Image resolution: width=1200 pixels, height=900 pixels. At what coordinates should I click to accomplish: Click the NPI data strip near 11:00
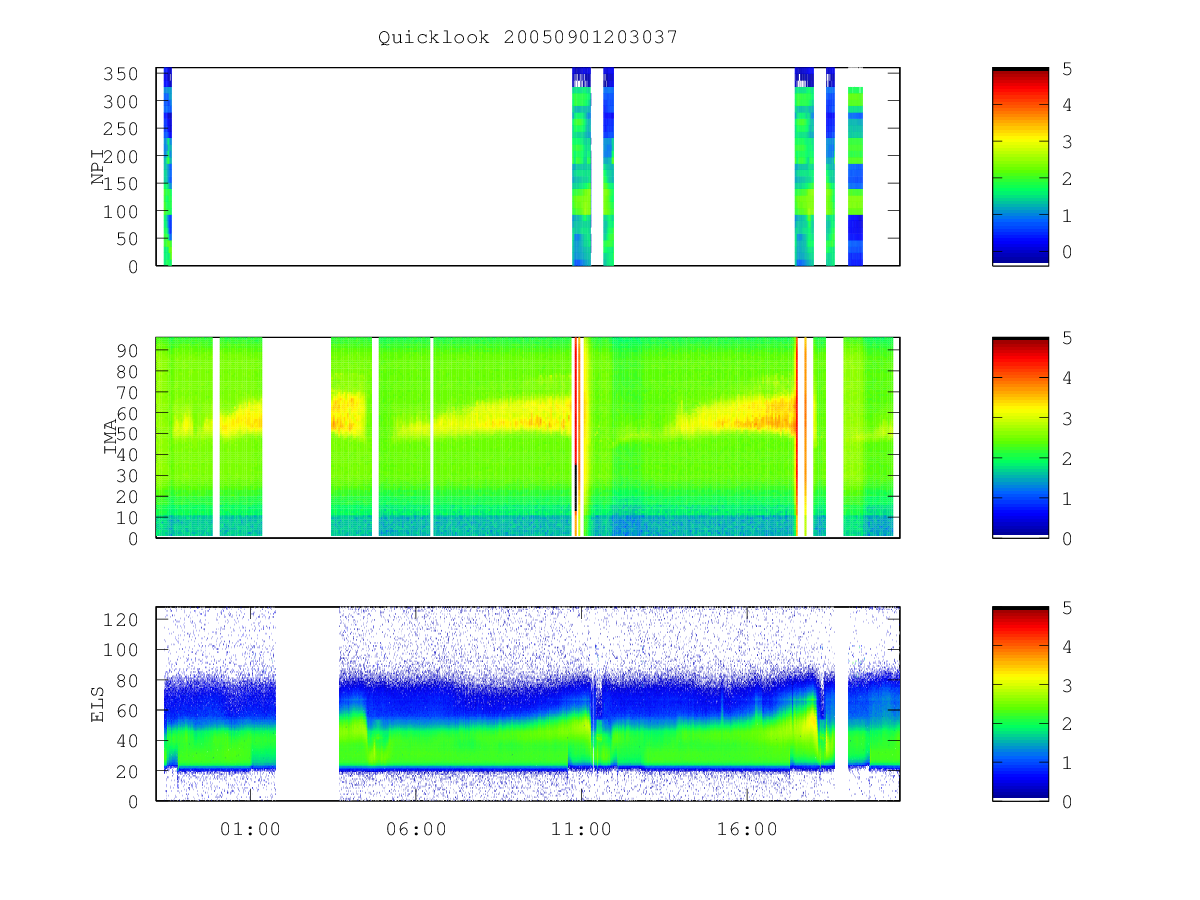tap(581, 166)
